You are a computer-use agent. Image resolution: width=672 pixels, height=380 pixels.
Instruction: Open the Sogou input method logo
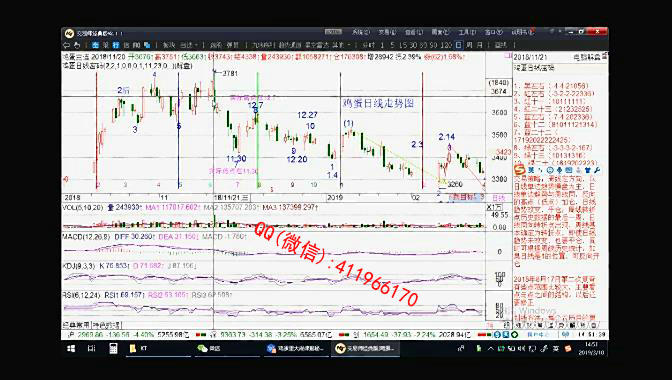point(520,170)
